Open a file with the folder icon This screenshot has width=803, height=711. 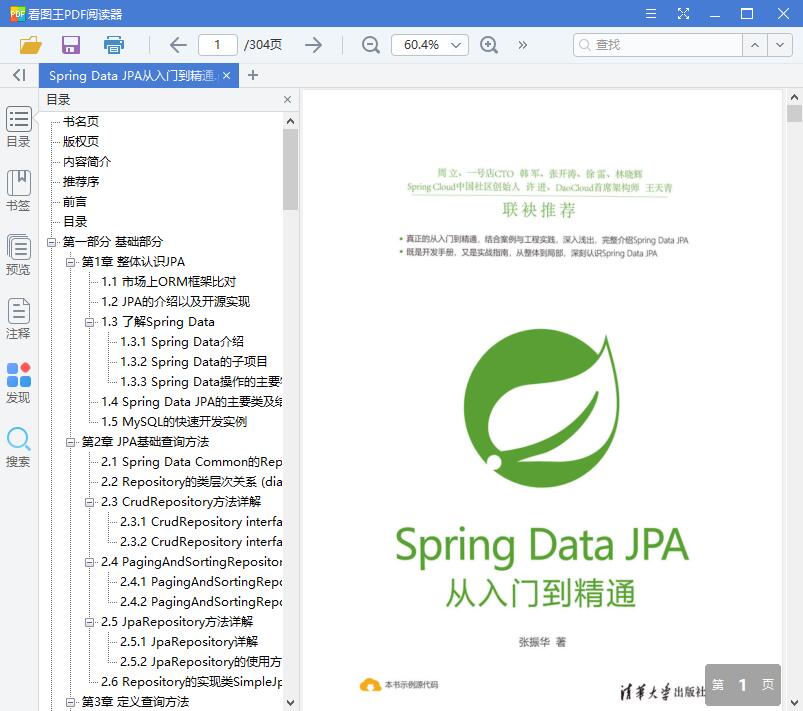pyautogui.click(x=30, y=45)
